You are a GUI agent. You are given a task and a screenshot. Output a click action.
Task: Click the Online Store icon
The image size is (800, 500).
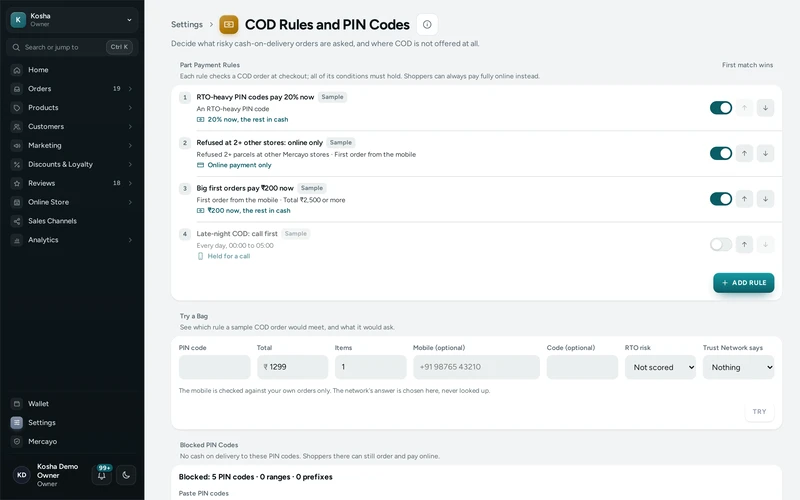[17, 202]
